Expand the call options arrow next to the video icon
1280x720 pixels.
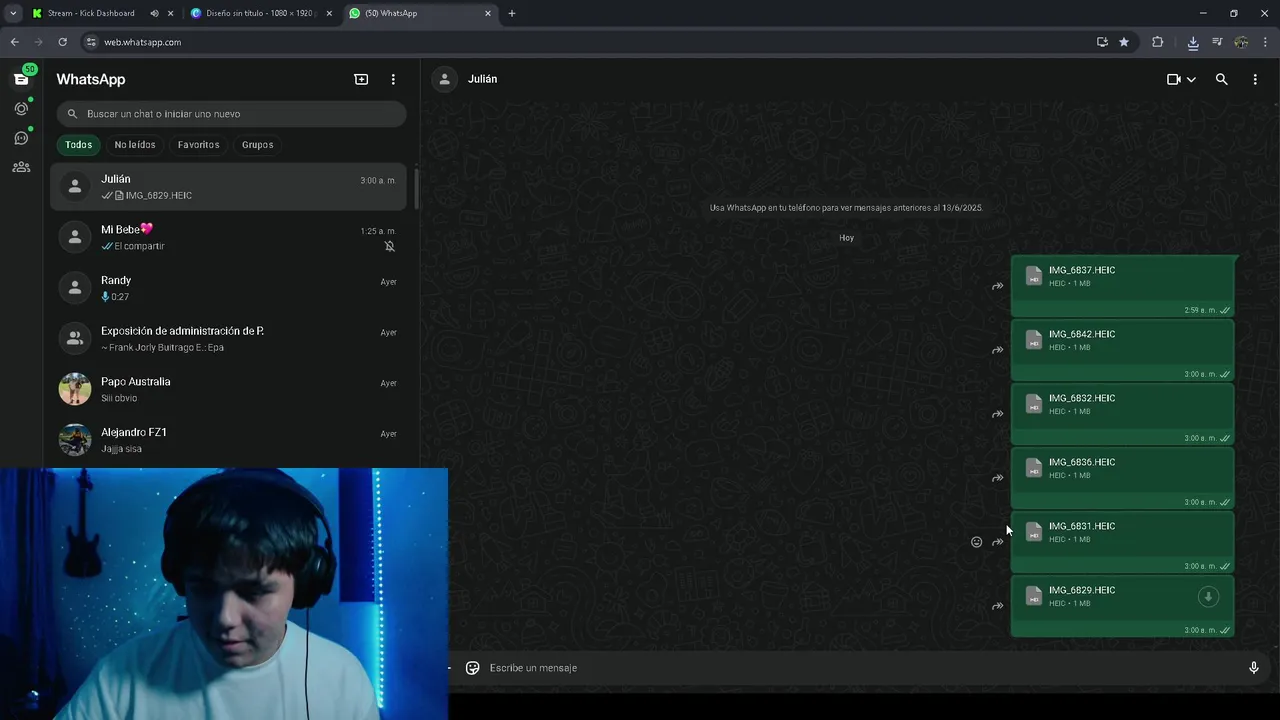pyautogui.click(x=1191, y=80)
